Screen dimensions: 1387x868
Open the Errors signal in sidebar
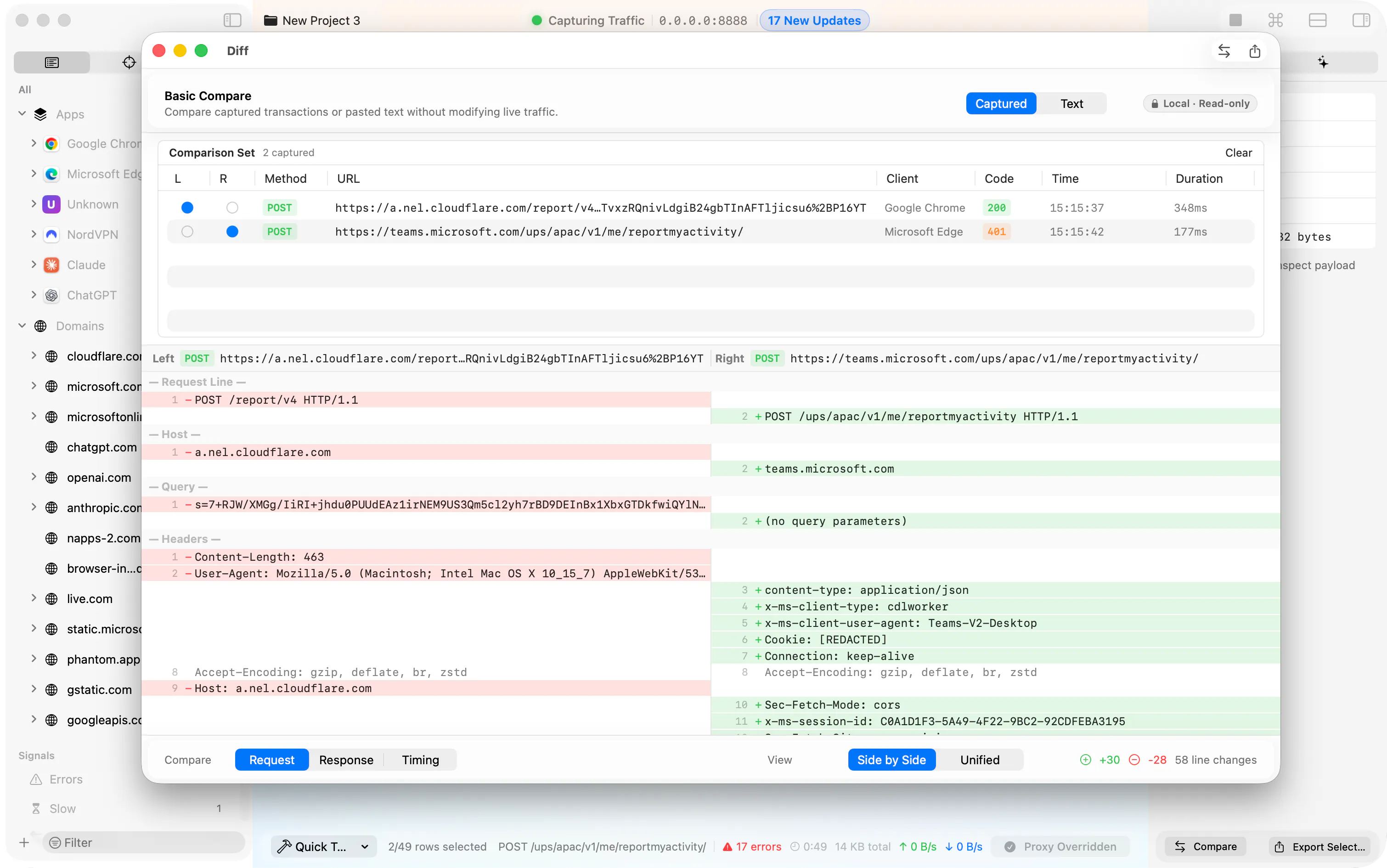[65, 779]
